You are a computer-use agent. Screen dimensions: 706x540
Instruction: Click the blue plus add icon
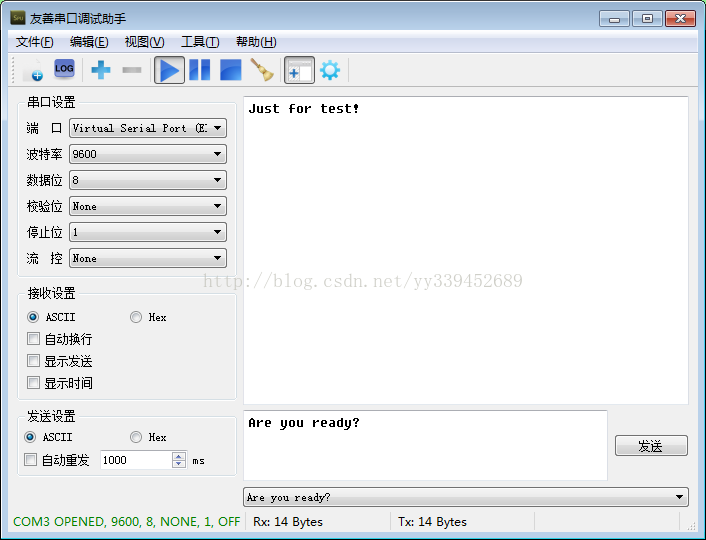[x=101, y=70]
